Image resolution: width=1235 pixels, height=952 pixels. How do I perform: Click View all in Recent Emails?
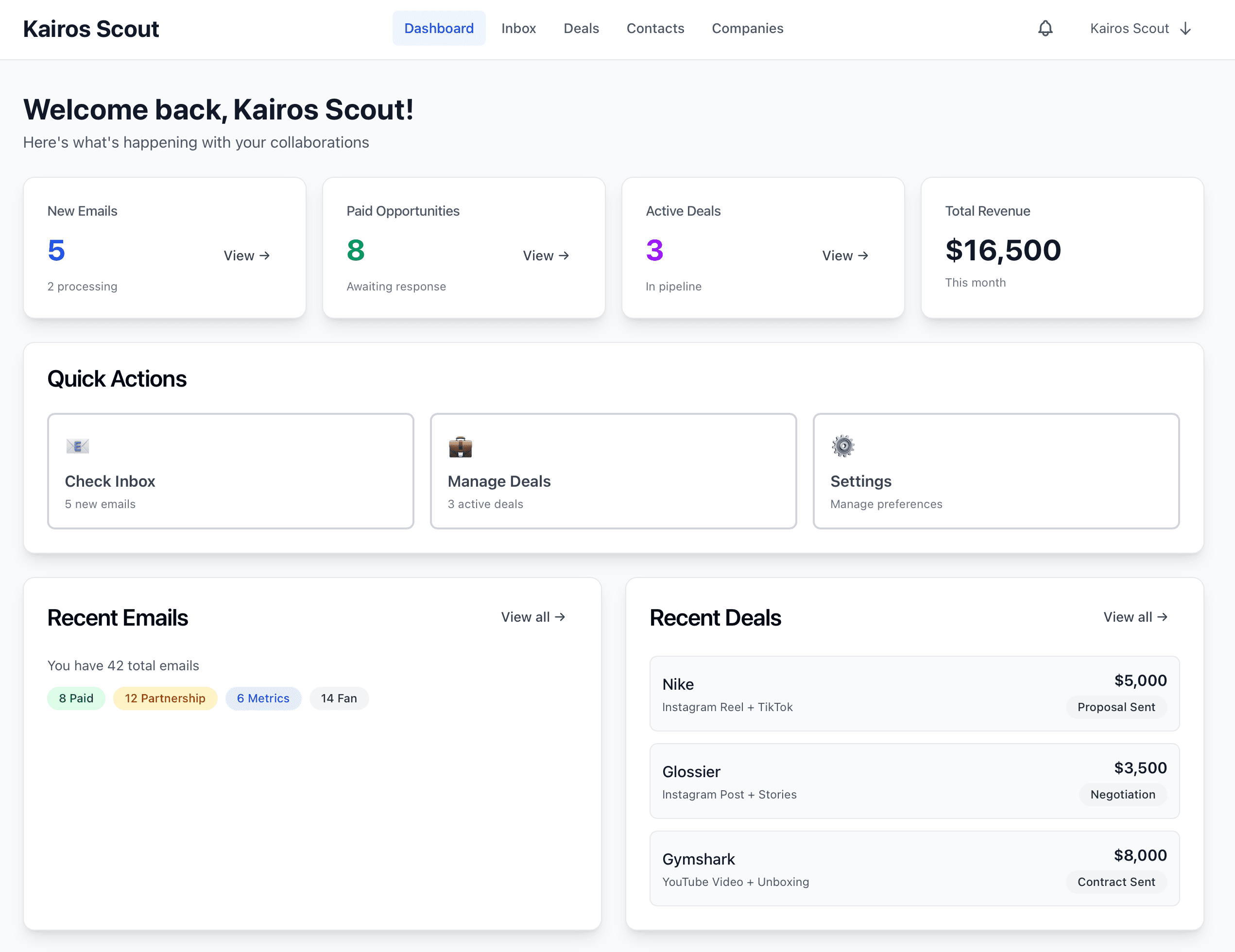[x=532, y=617]
